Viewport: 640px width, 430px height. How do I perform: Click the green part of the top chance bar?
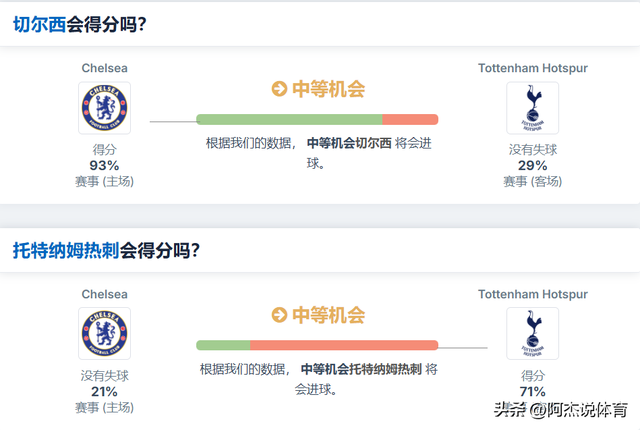click(x=289, y=120)
